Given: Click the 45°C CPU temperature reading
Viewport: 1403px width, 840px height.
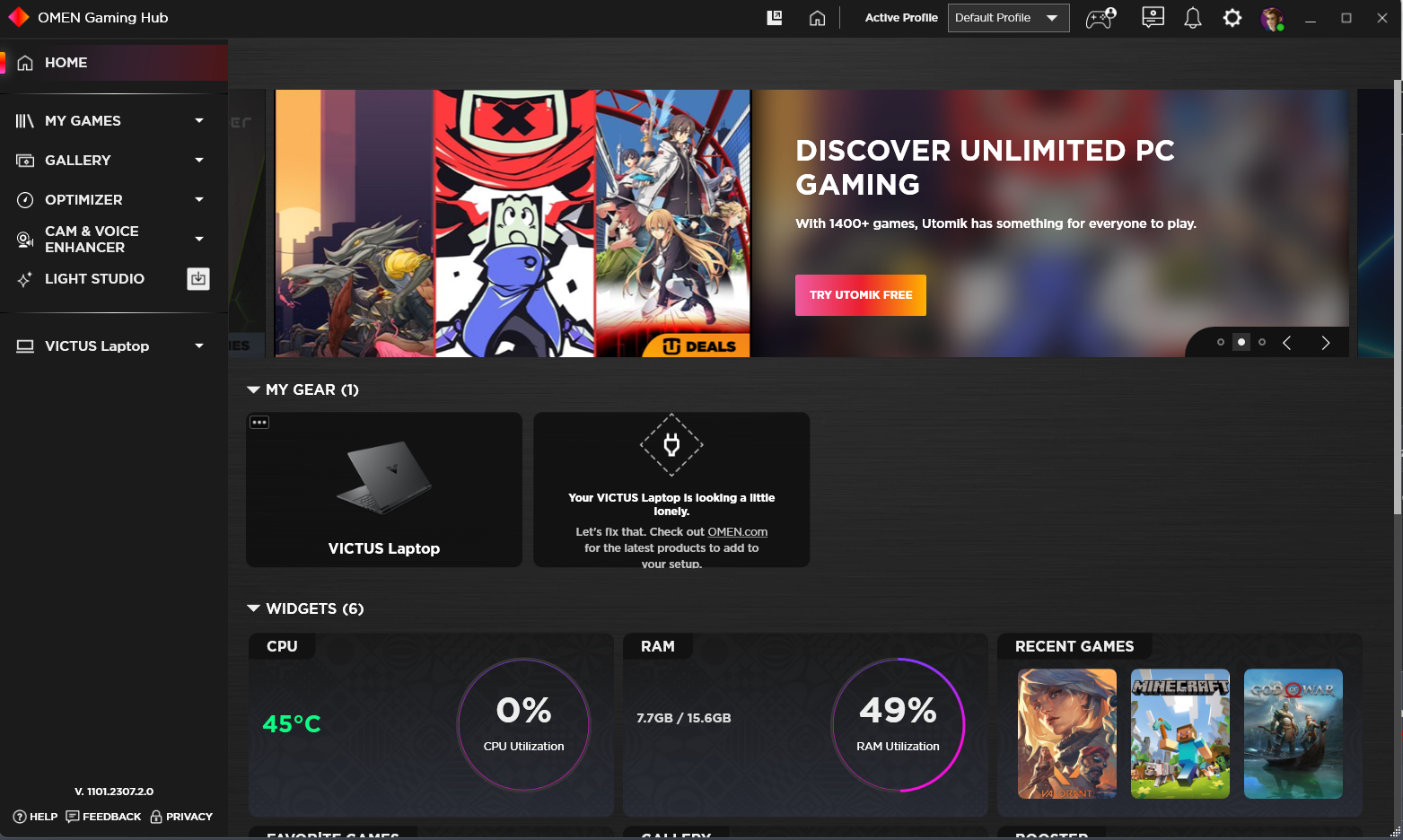Looking at the screenshot, I should pos(292,723).
